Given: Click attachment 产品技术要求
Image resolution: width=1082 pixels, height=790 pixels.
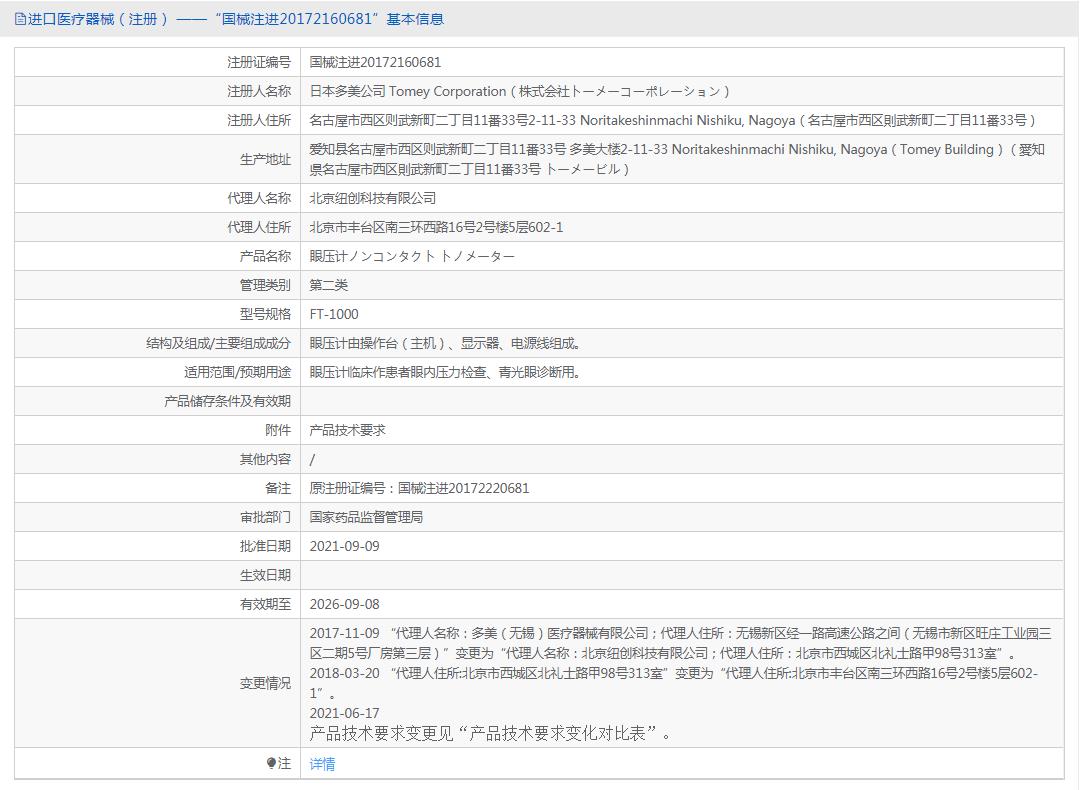Looking at the screenshot, I should 347,430.
